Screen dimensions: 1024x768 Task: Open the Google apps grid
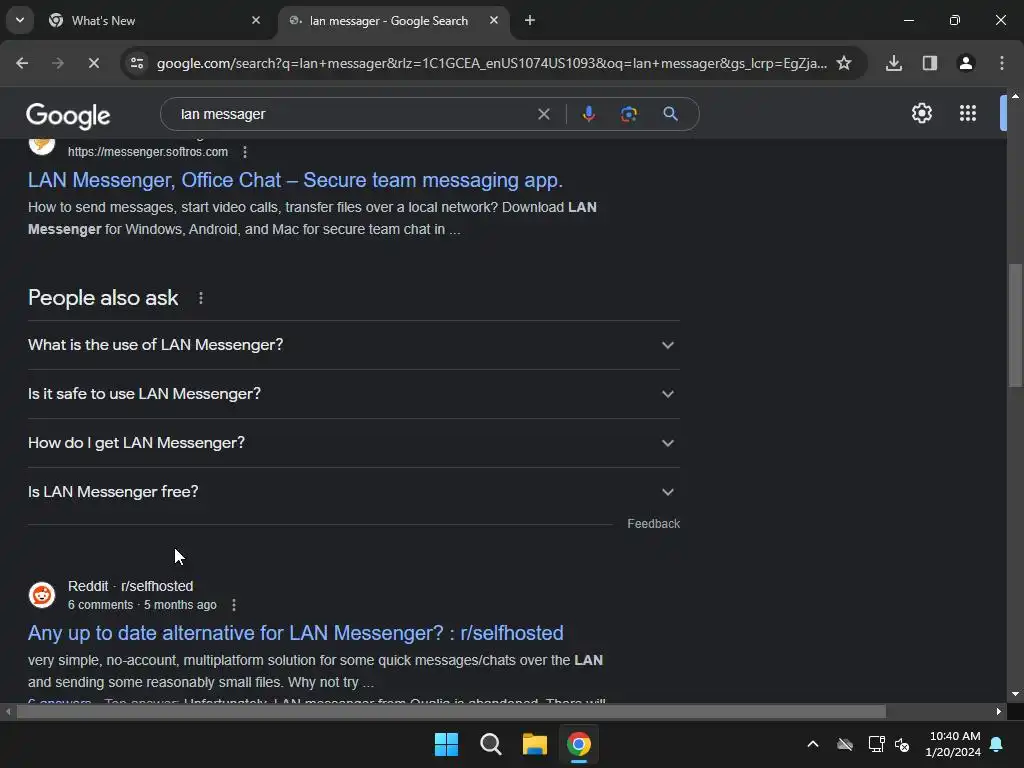[968, 113]
